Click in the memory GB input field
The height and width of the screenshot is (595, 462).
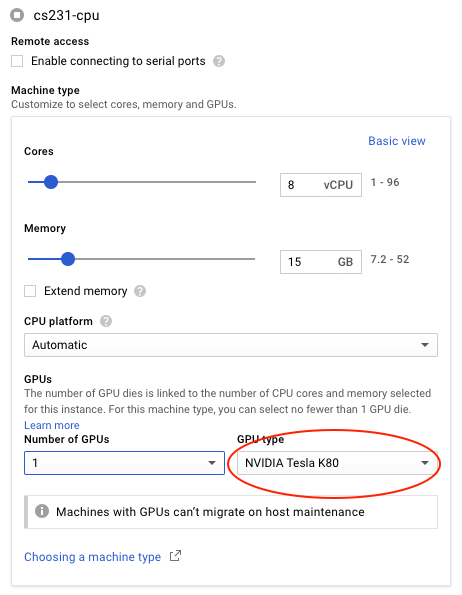pos(321,262)
